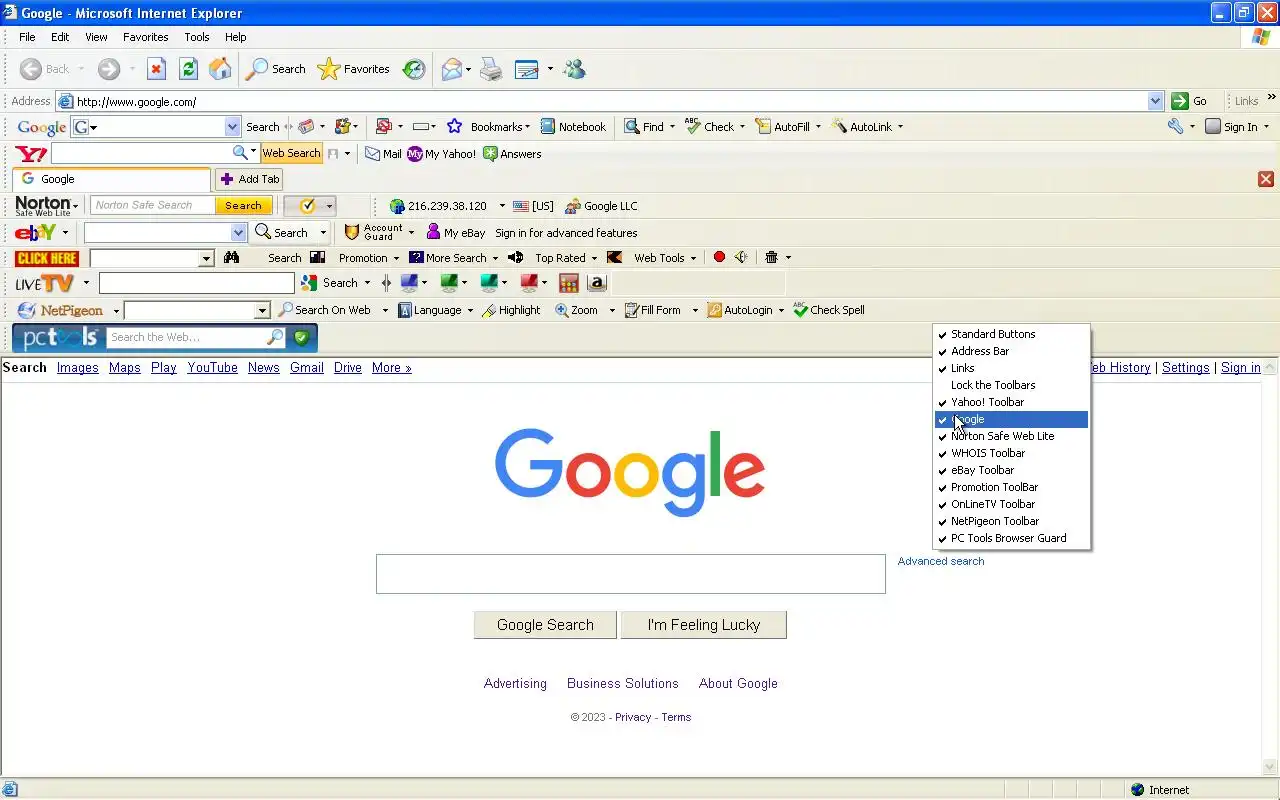Open the eBay search field dropdown arrow

[238, 232]
